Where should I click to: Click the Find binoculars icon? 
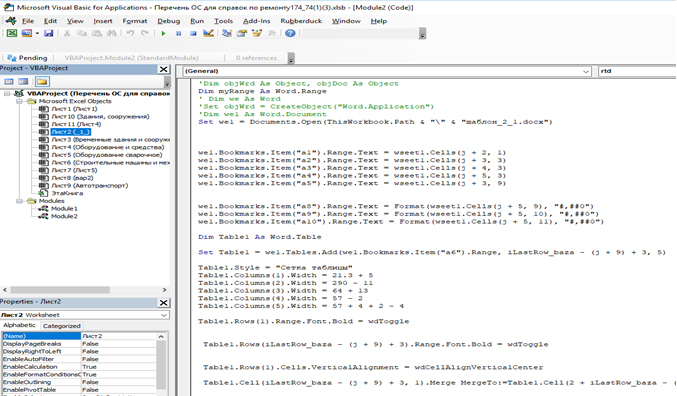coord(111,33)
